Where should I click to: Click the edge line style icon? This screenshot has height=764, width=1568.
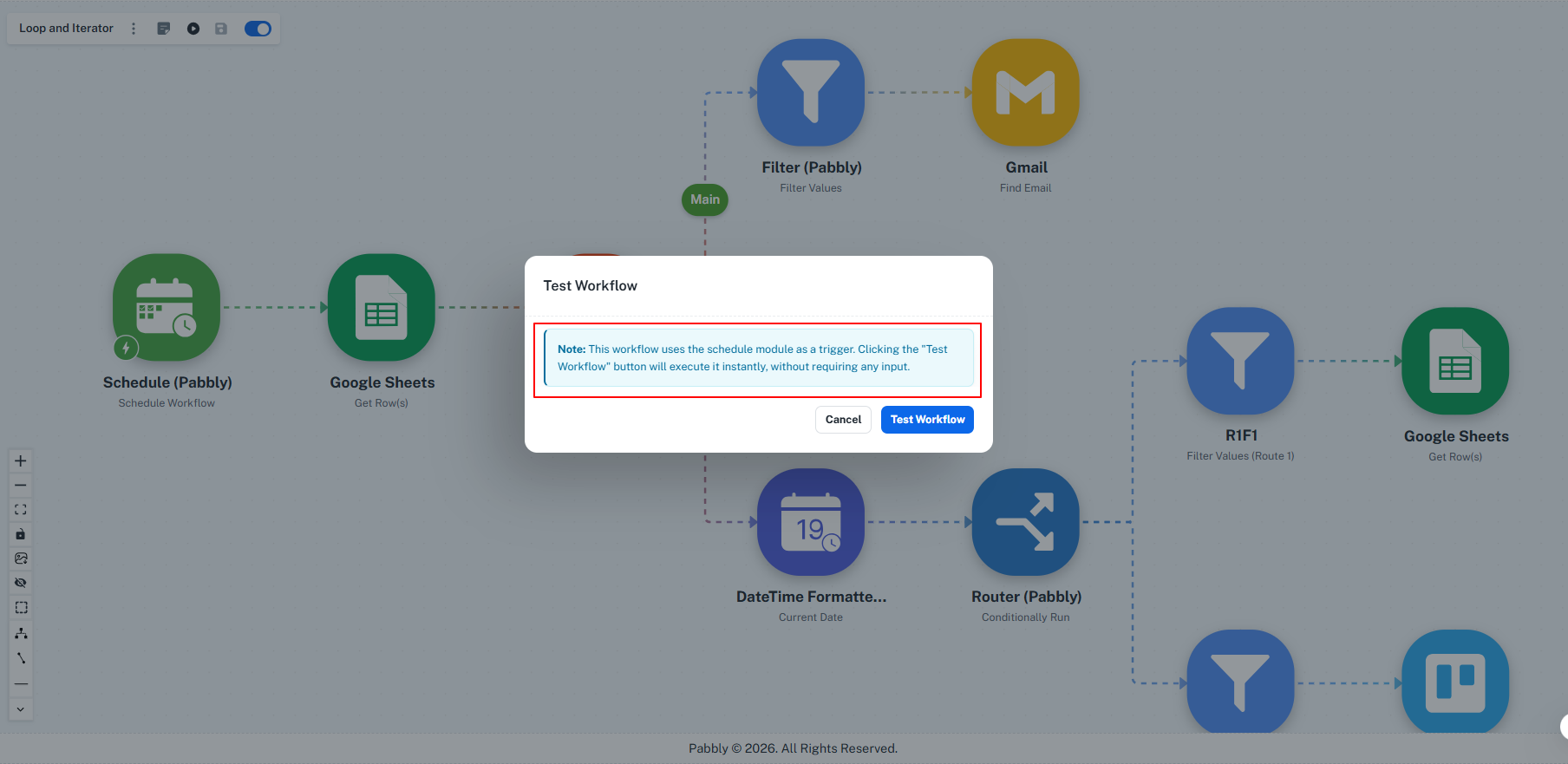click(x=21, y=658)
